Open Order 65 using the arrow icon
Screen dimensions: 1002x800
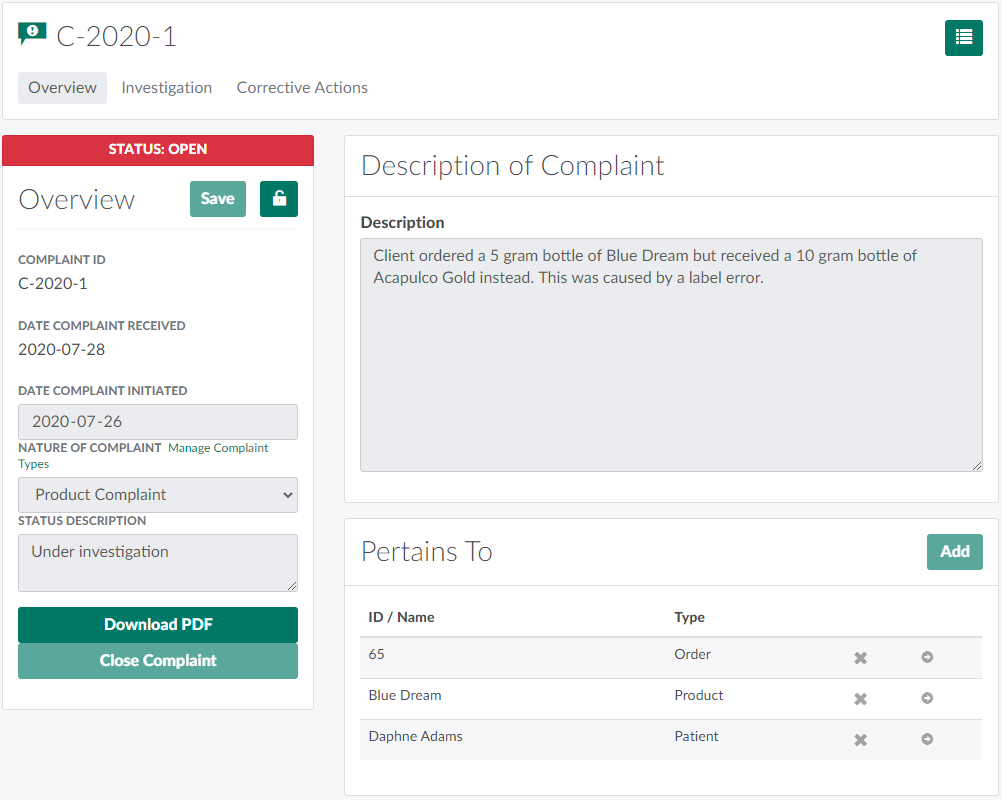[x=927, y=658]
